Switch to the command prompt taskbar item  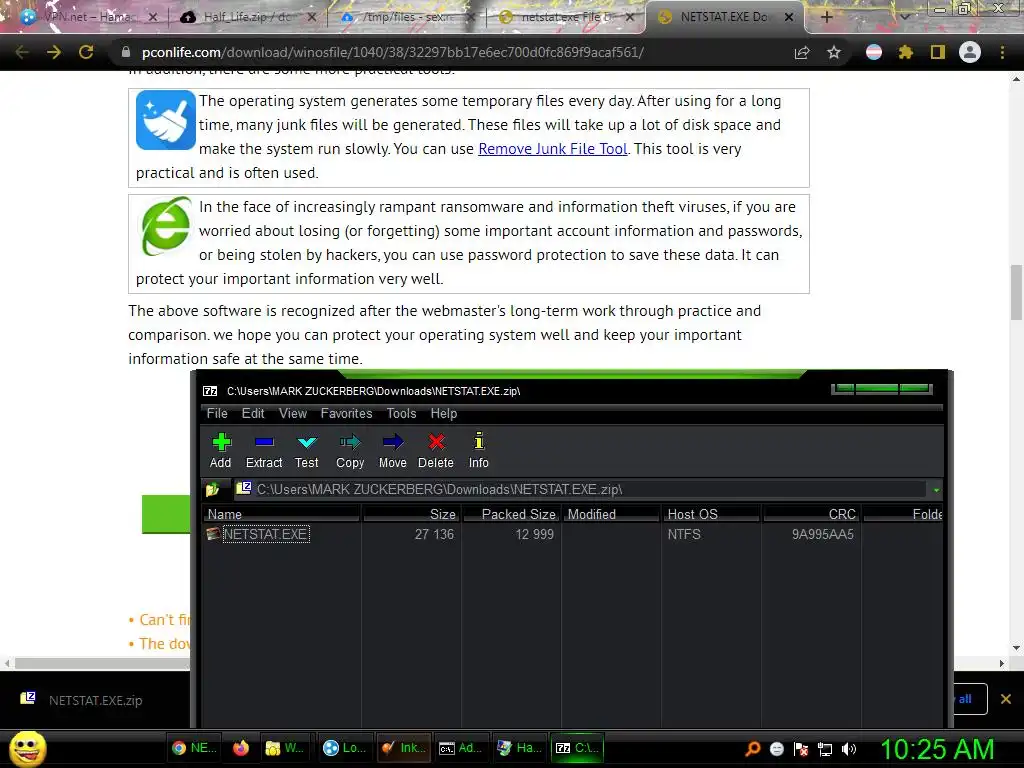460,748
